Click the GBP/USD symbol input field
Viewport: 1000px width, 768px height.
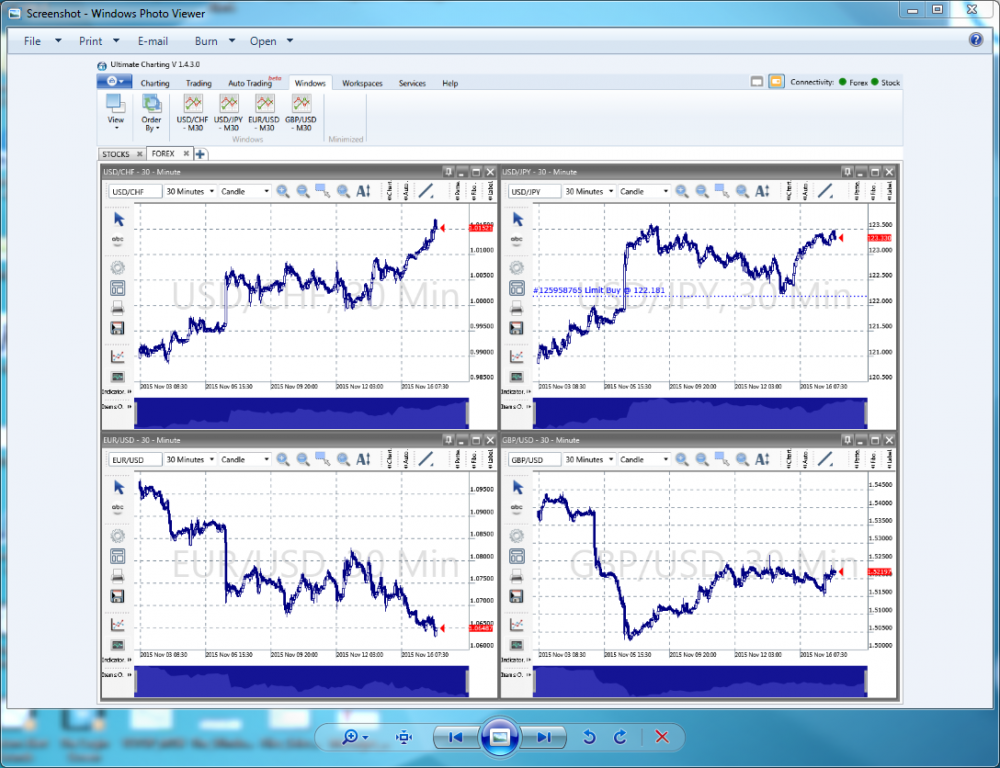pos(534,459)
